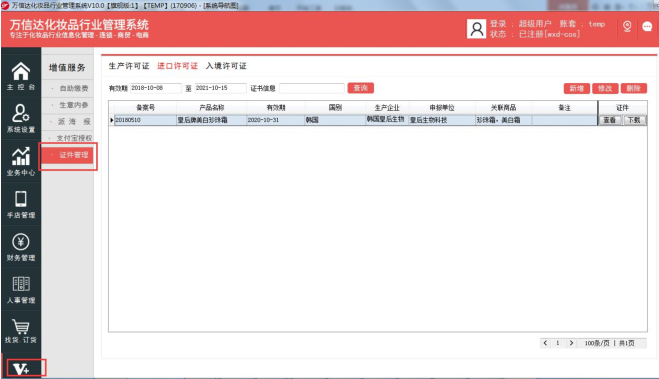This screenshot has width=659, height=379.
Task: Click the 证书信息 input field
Action: click(312, 88)
